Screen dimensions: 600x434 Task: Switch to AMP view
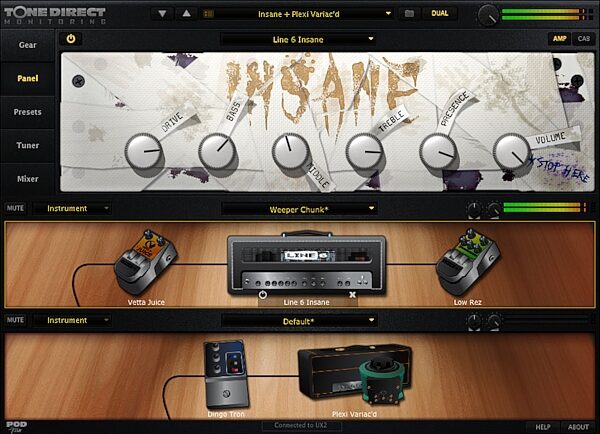(x=559, y=38)
